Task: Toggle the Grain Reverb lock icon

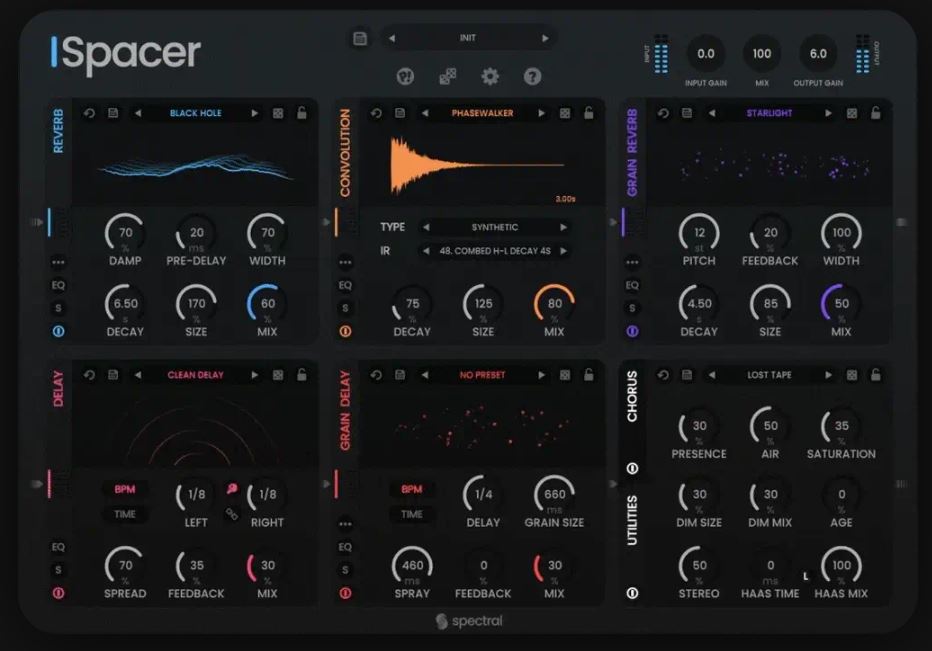Action: [x=876, y=112]
